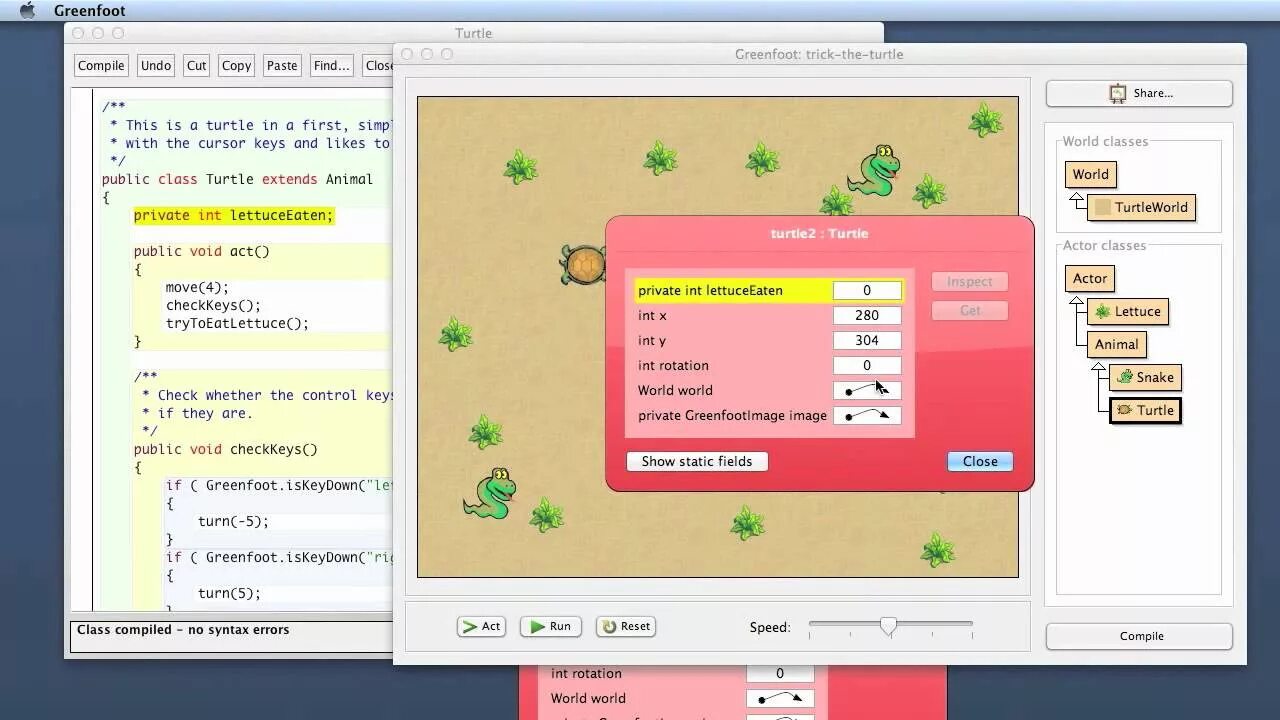This screenshot has height=720, width=1280.
Task: Click Compile in the Turtle editor toolbar
Action: (101, 66)
